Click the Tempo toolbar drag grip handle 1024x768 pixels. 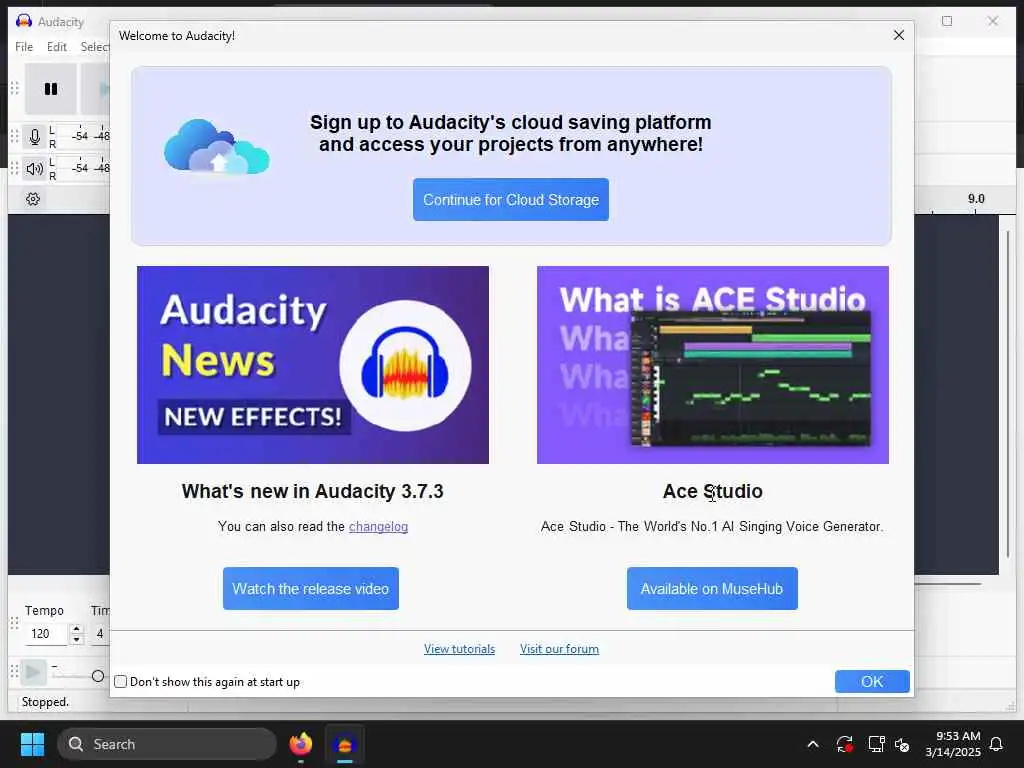click(14, 623)
